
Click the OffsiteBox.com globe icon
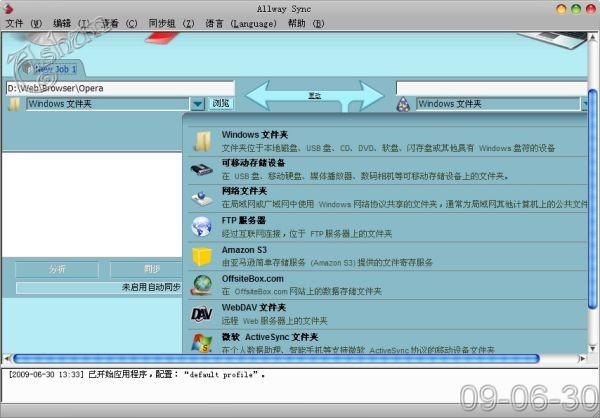[x=202, y=285]
